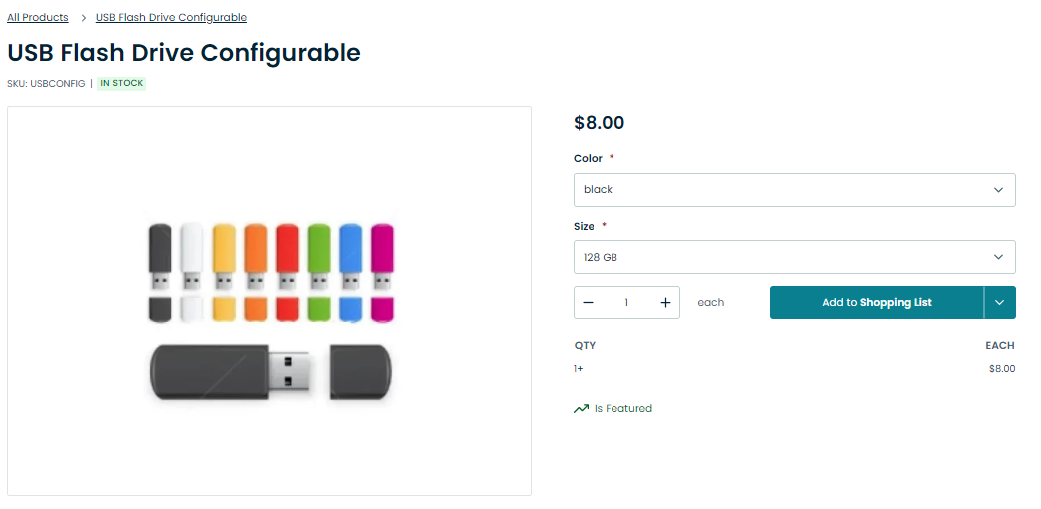This screenshot has height=509, width=1041.
Task: Click the minus icon to decrease quantity
Action: coord(588,303)
